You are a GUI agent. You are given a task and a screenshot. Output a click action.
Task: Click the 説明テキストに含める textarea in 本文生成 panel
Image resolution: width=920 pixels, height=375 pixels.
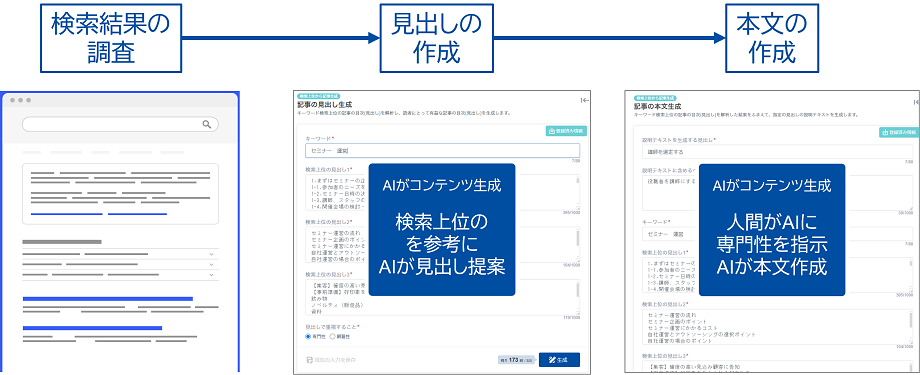pyautogui.click(x=777, y=192)
